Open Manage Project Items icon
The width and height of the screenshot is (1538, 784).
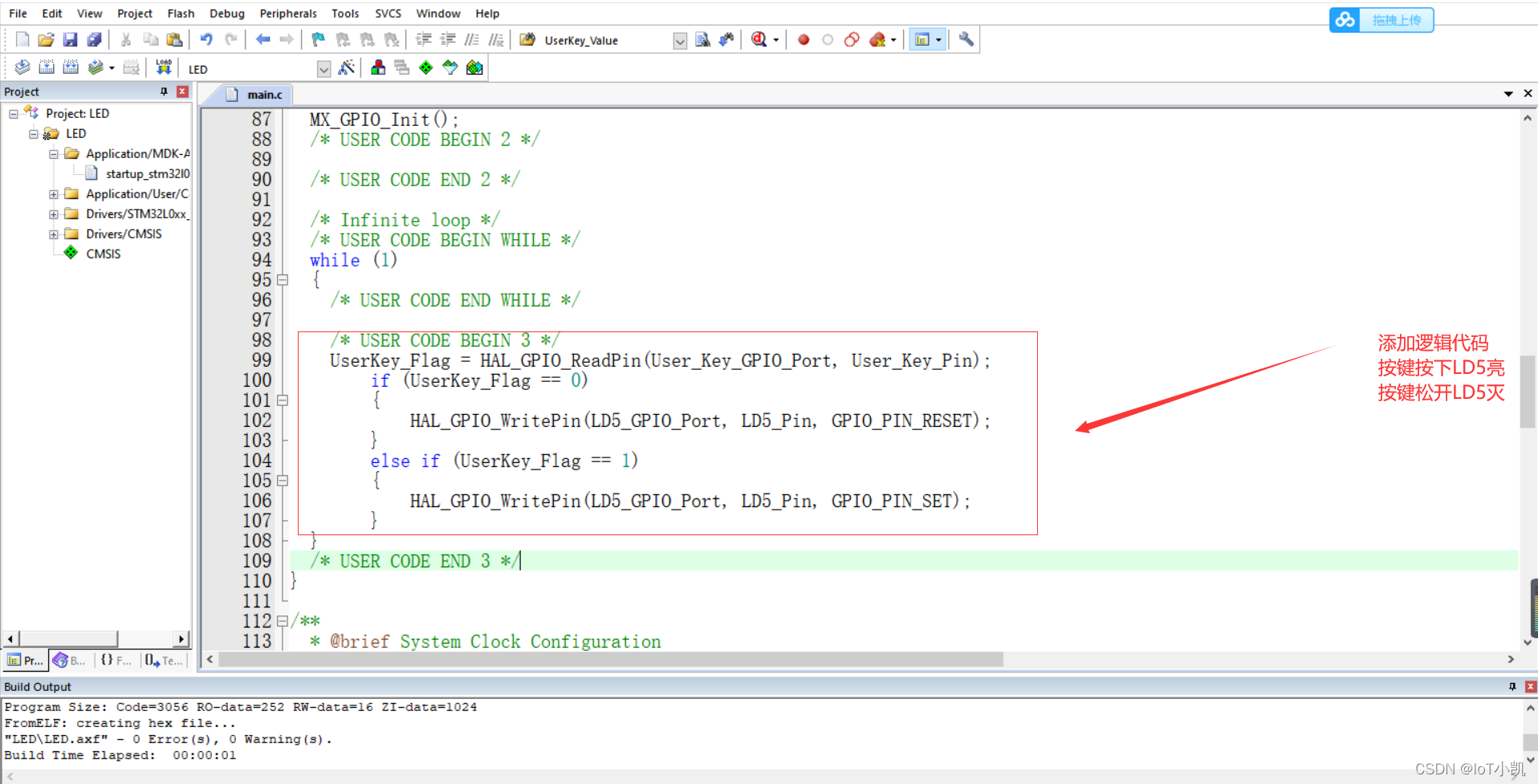(x=378, y=68)
